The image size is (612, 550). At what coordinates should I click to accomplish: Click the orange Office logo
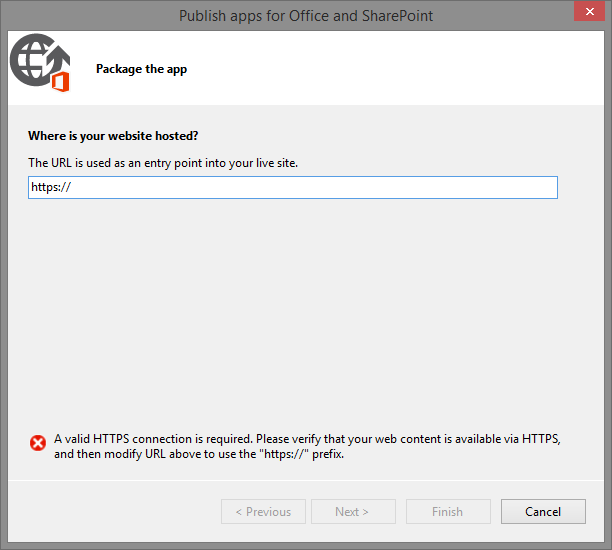(59, 81)
